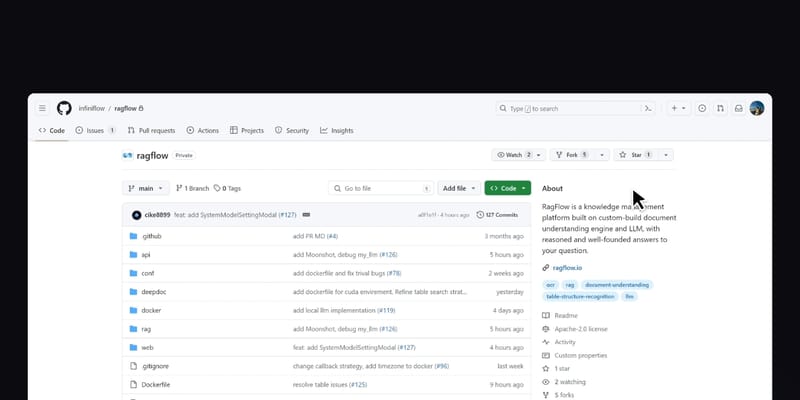This screenshot has height=400, width=800.
Task: Switch to the Issues tab
Action: (x=95, y=131)
